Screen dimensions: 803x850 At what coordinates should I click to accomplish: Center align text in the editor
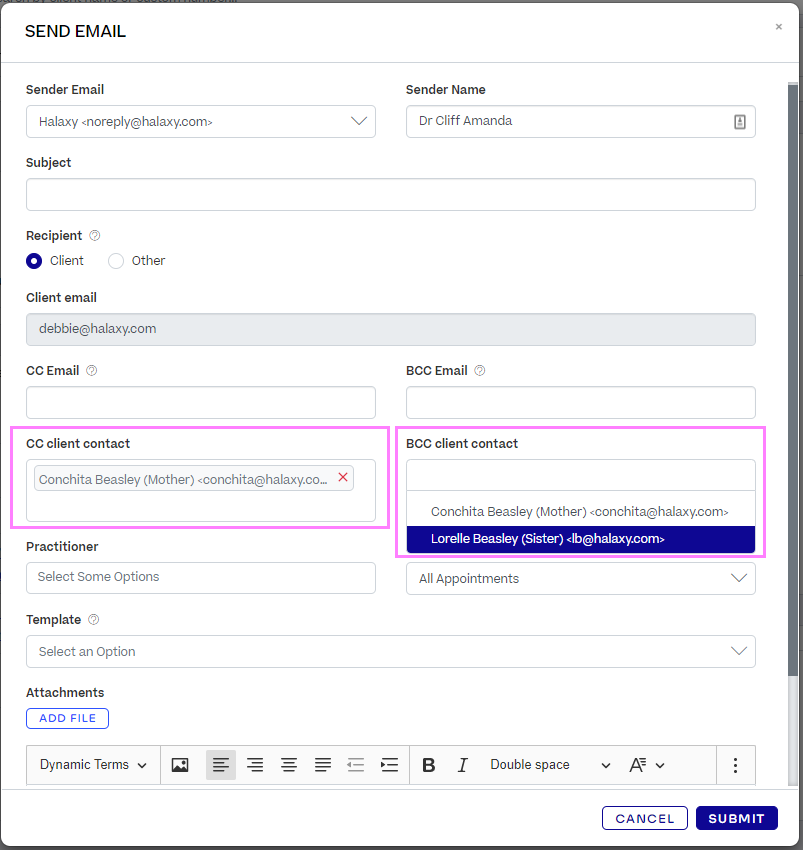tap(289, 765)
